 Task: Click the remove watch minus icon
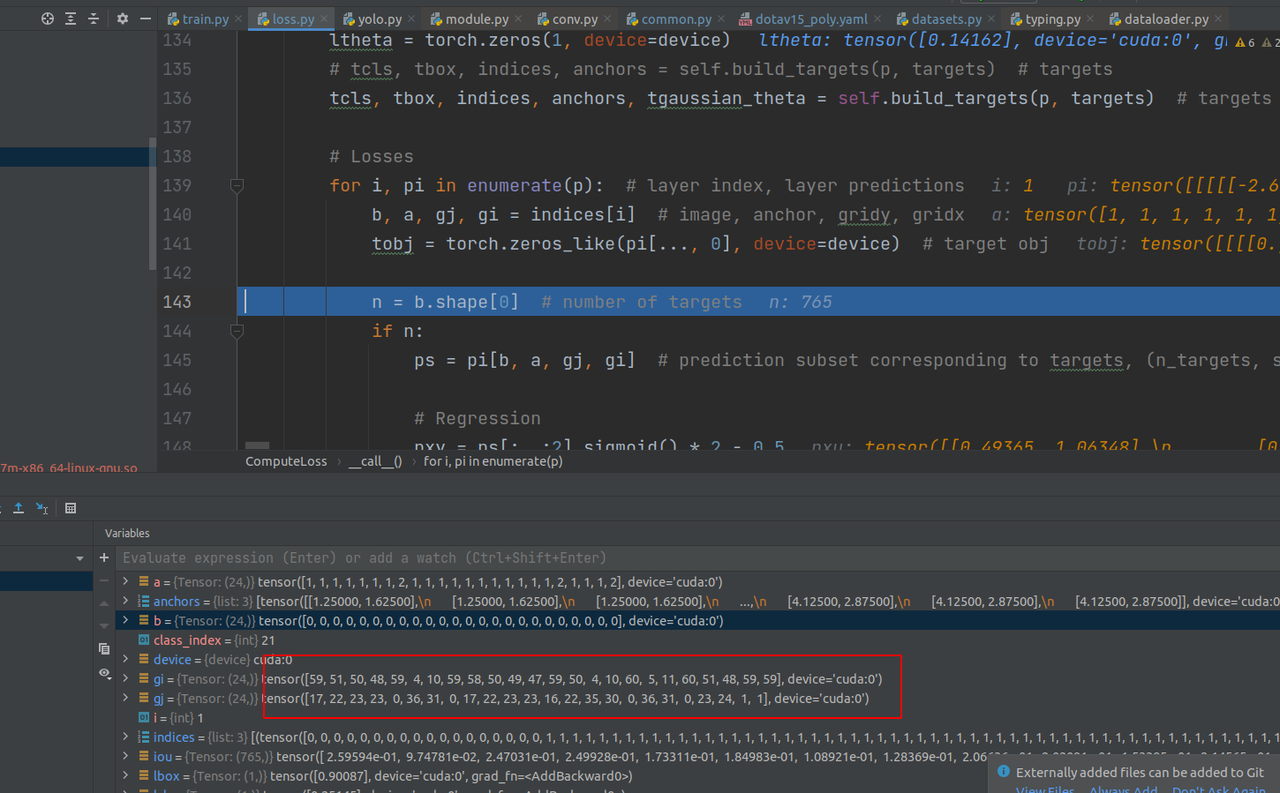(104, 581)
